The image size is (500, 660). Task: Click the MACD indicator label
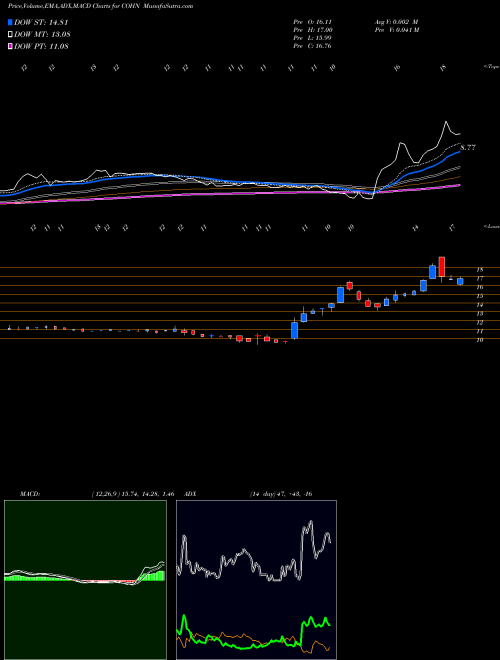(29, 494)
